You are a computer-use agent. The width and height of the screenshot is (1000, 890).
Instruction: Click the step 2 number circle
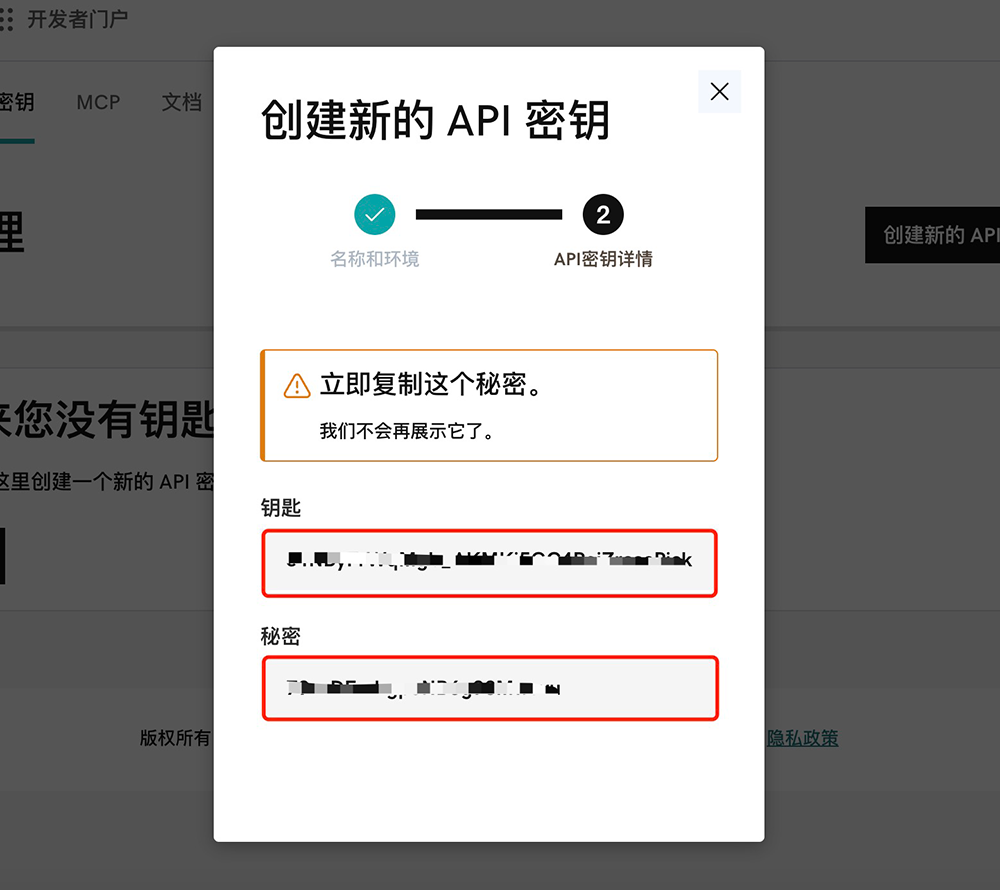(603, 214)
